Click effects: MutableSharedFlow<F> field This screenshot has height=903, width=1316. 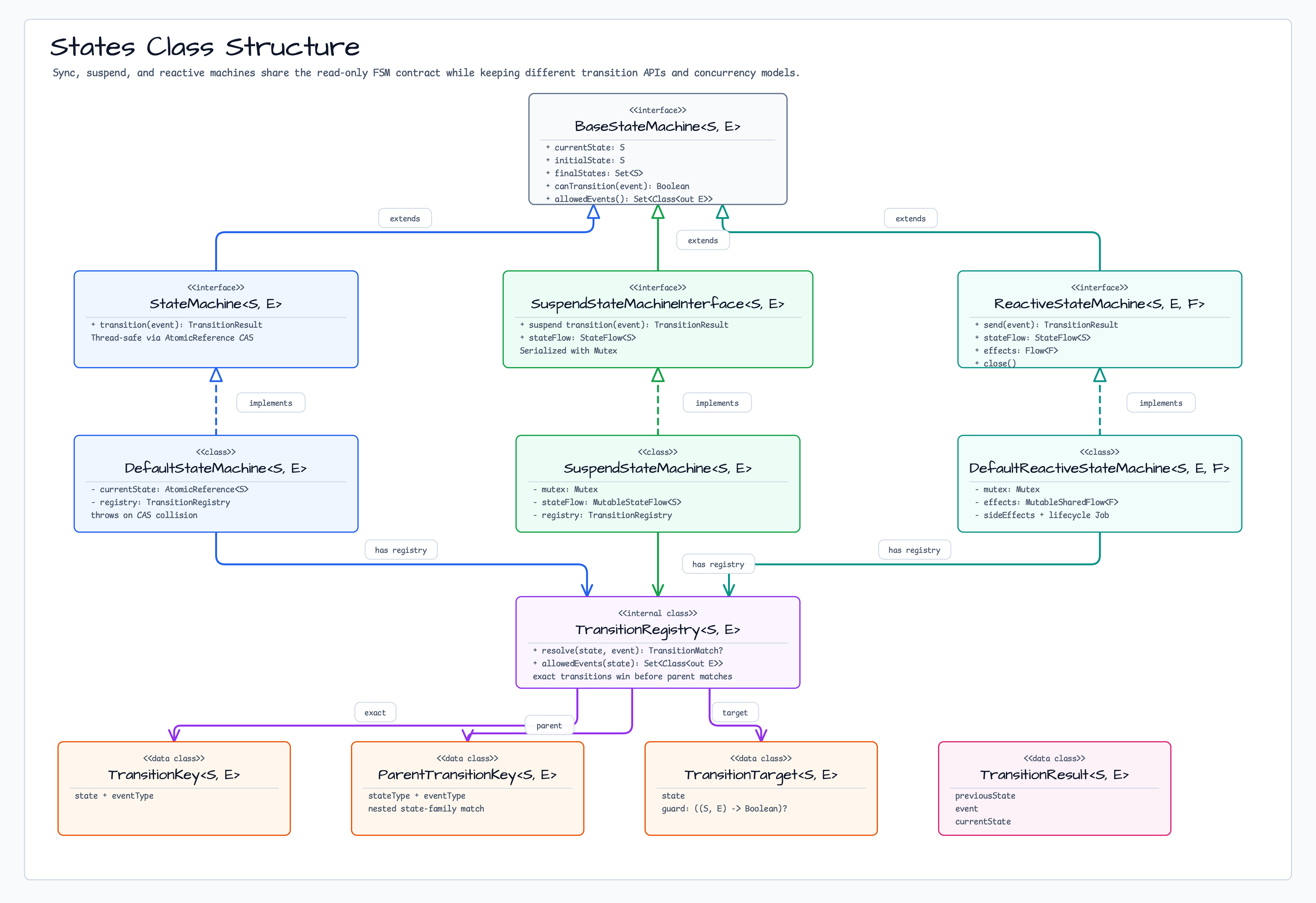1046,502
